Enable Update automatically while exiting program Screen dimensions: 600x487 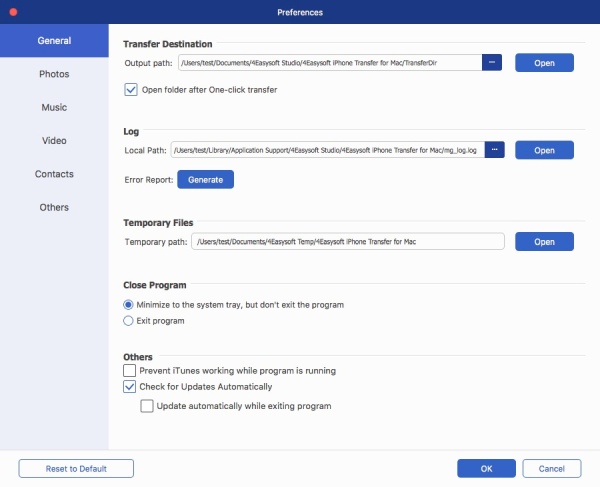(x=147, y=406)
